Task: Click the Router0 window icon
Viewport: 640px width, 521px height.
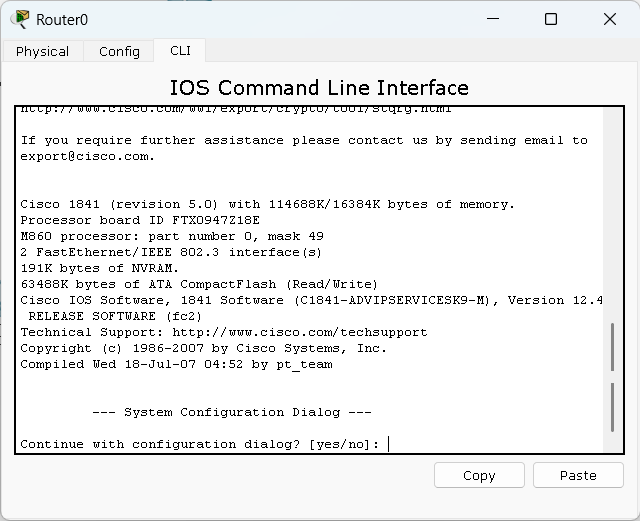Action: [x=20, y=19]
